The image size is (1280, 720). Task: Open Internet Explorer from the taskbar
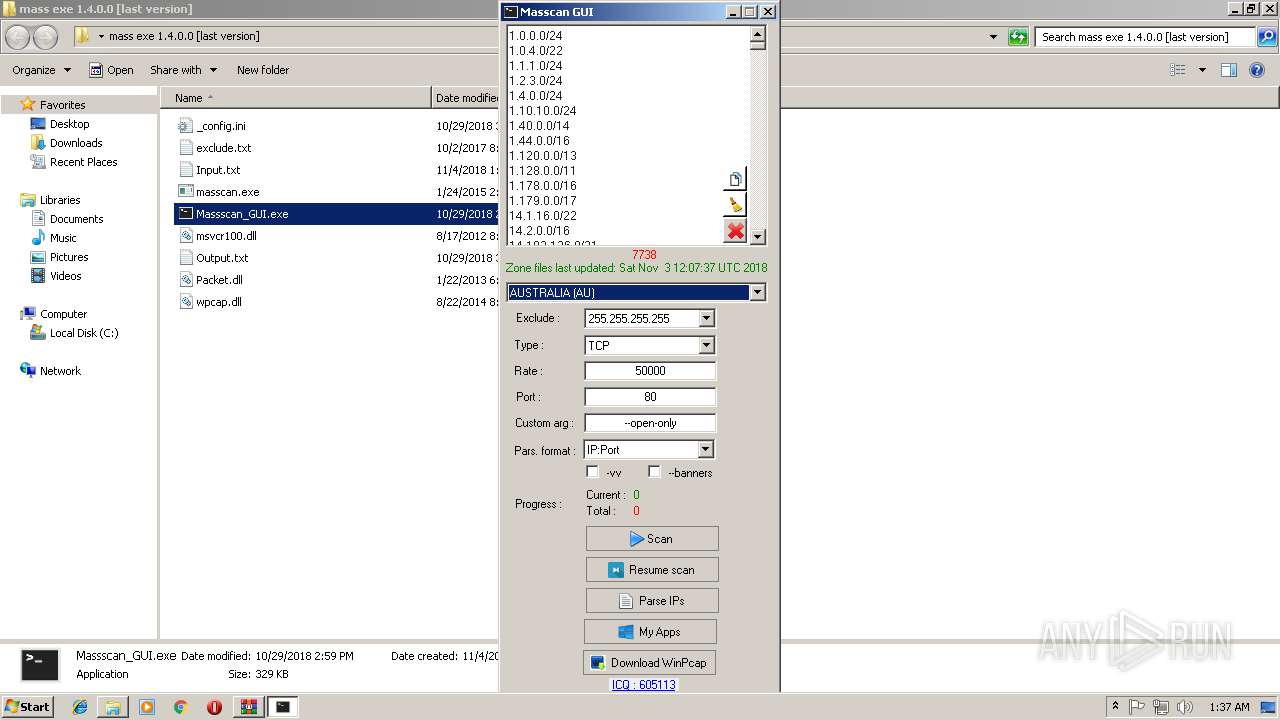80,707
